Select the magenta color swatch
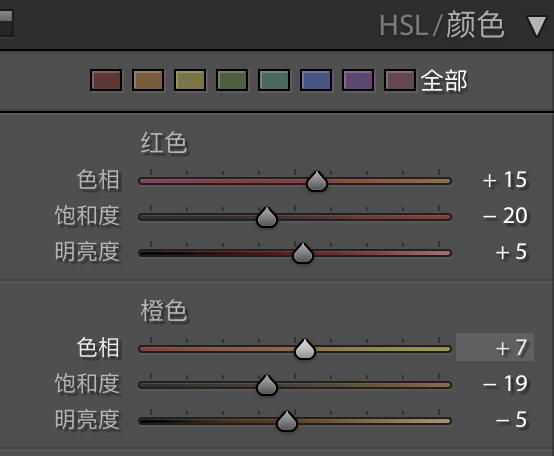The height and width of the screenshot is (456, 554). pos(400,80)
